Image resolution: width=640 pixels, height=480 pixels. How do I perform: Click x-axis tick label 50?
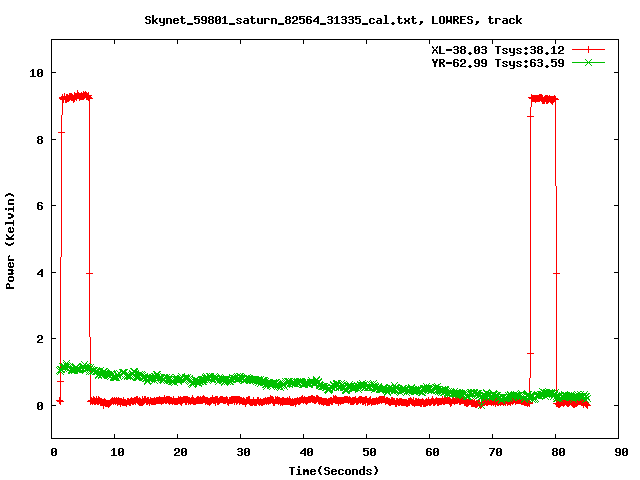pyautogui.click(x=369, y=452)
